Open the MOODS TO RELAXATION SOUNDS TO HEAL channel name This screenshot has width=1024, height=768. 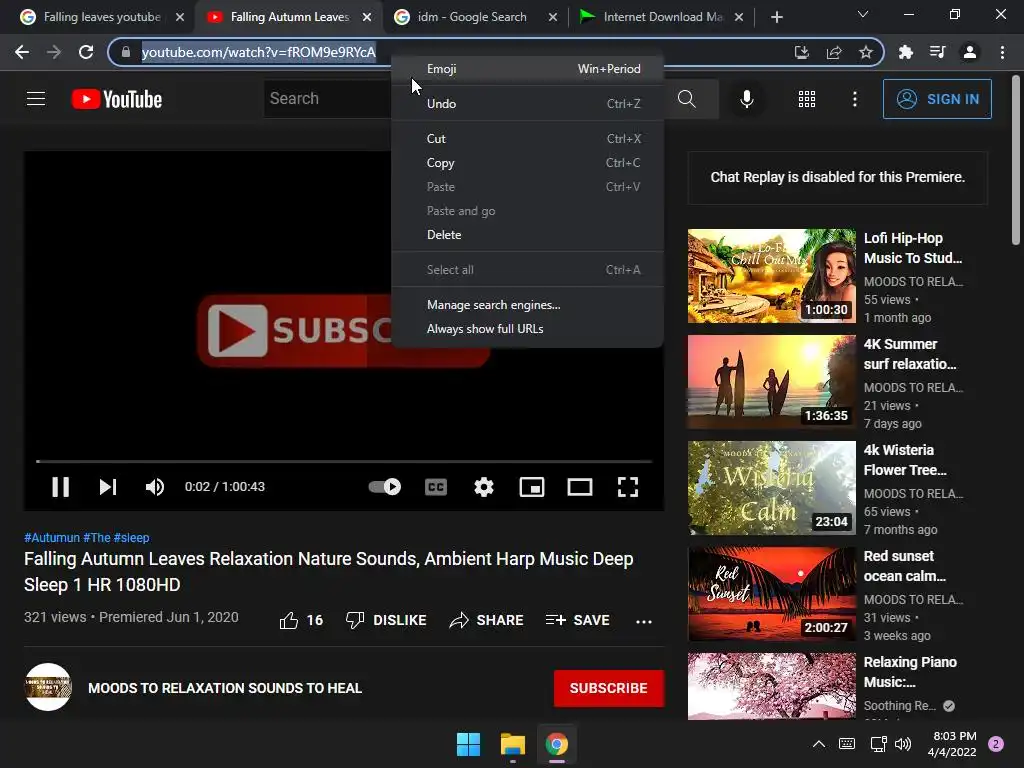[x=225, y=688]
